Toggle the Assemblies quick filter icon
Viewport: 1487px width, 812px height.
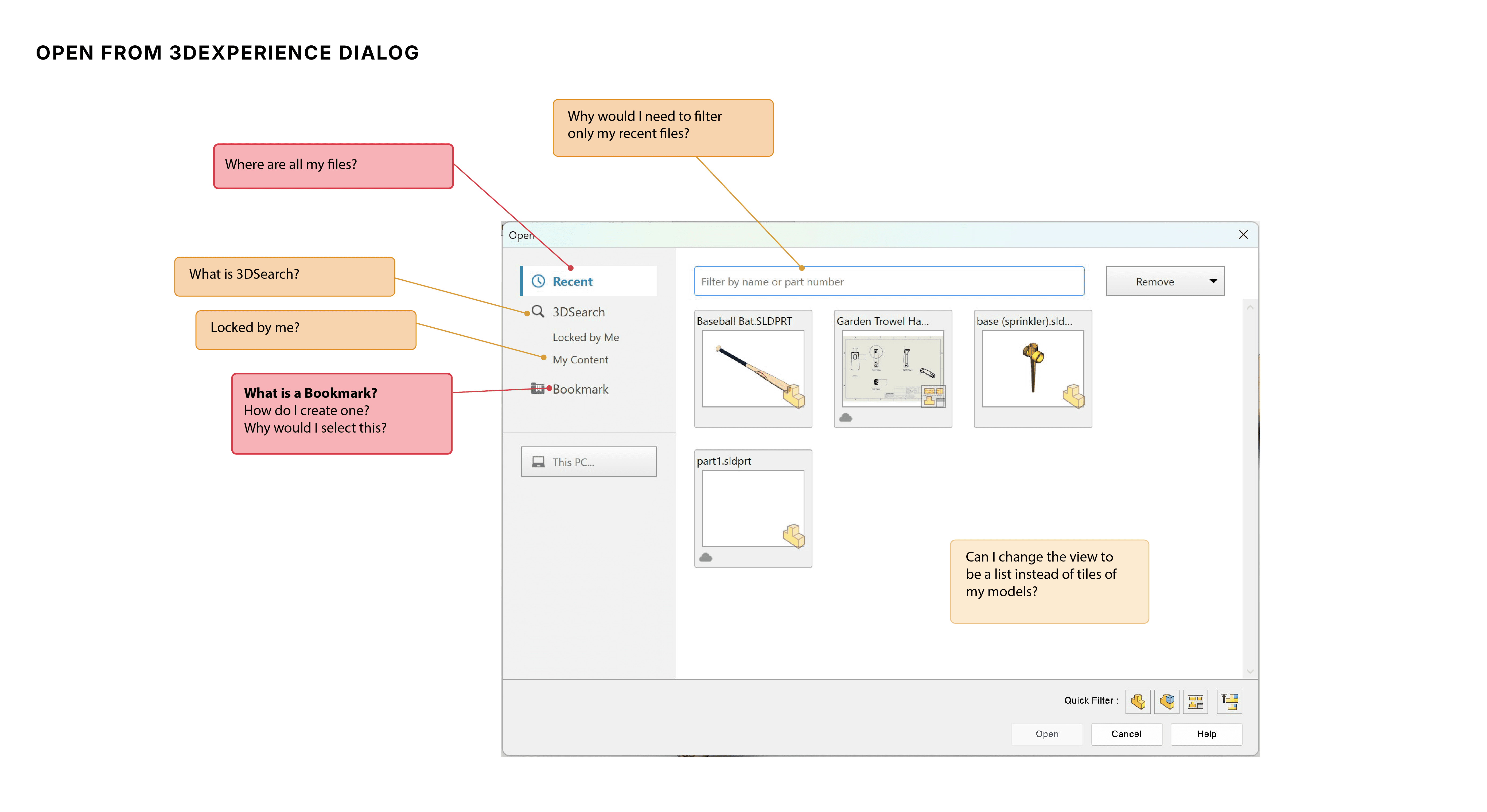pos(1167,702)
